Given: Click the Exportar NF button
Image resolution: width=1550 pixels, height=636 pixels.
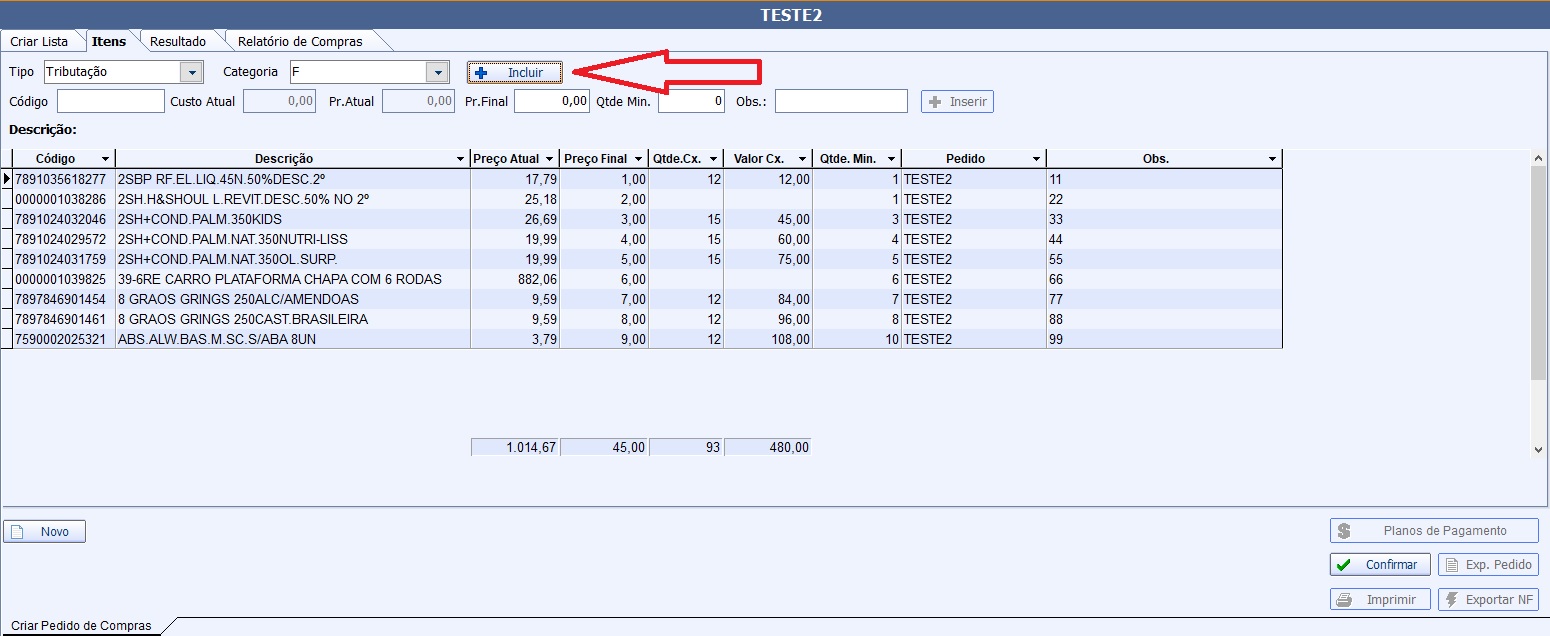Looking at the screenshot, I should point(1487,600).
